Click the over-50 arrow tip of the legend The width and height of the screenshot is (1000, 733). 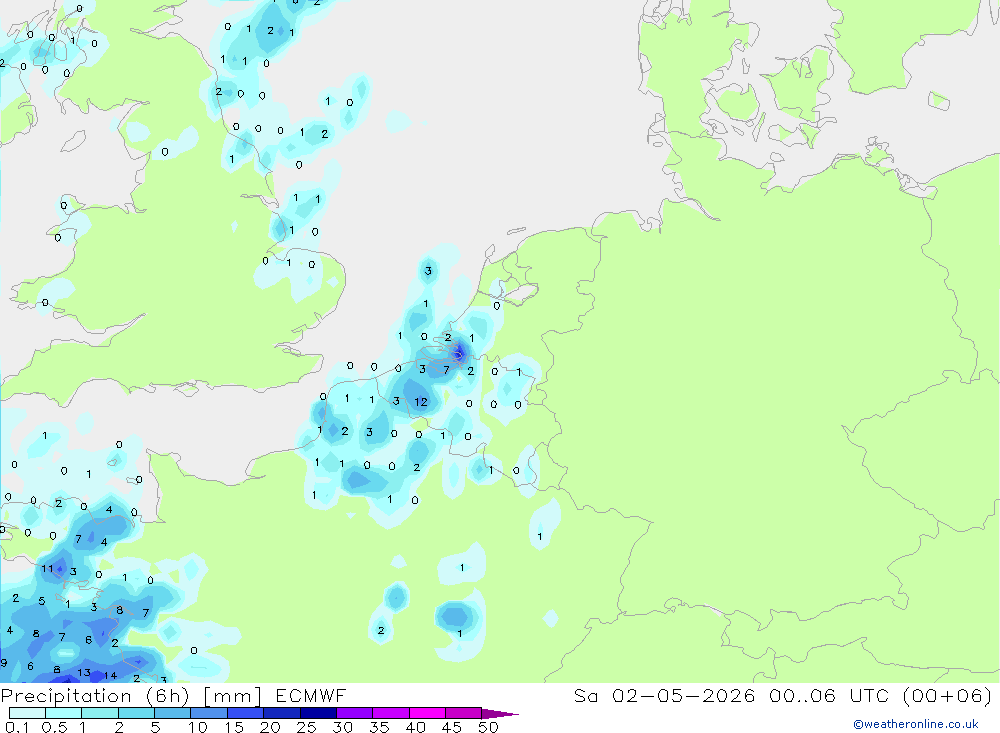(x=501, y=713)
